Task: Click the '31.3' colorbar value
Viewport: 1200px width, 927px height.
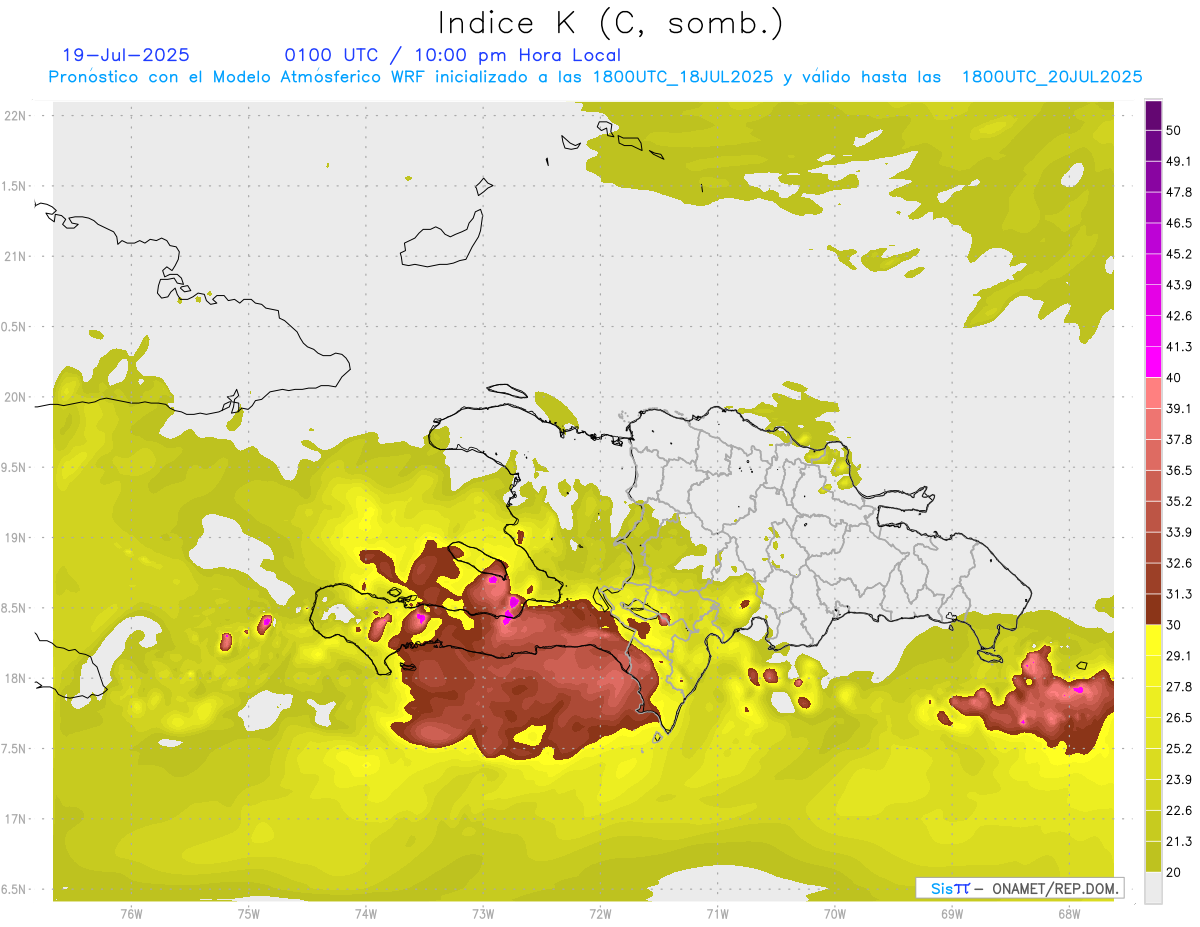Action: tap(1178, 594)
